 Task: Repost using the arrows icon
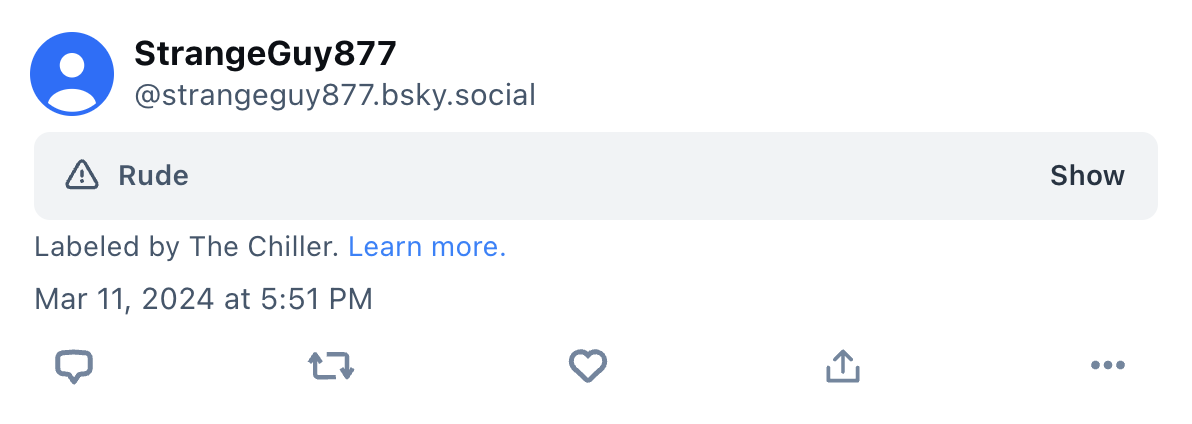coord(331,367)
